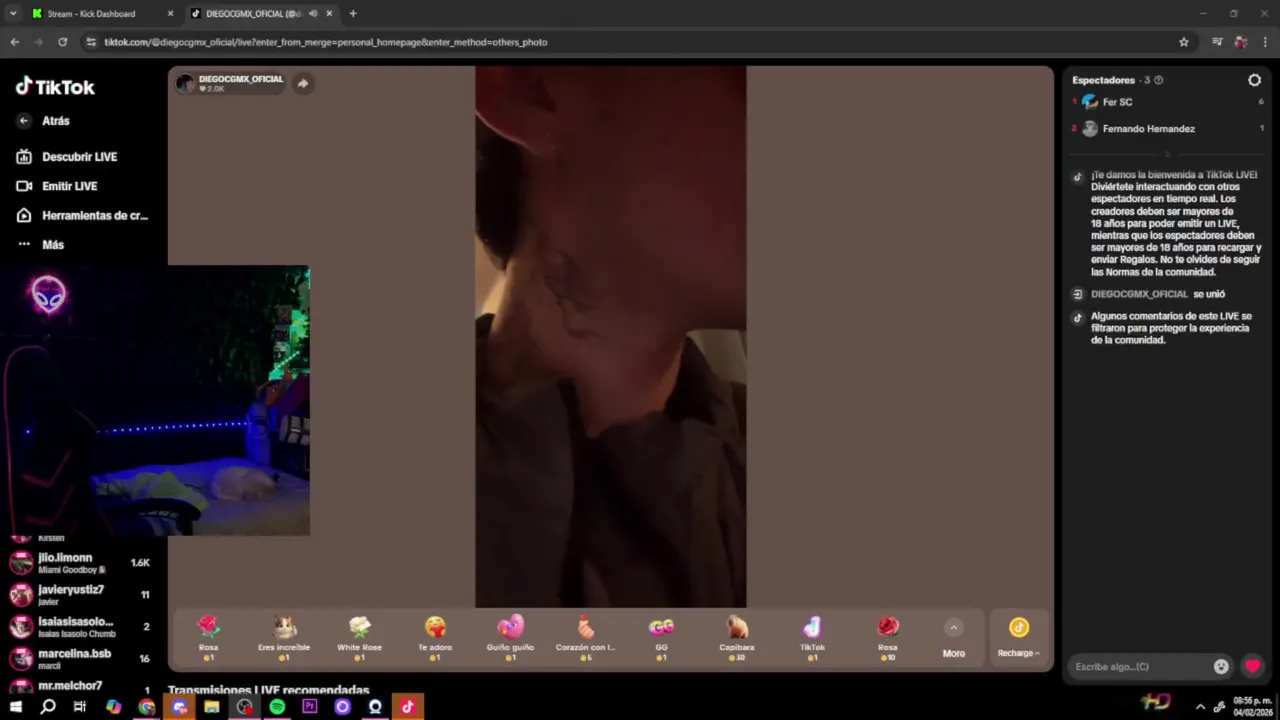Open Premiere Pro from the taskbar
Screen dimensions: 1280x720
[310, 707]
